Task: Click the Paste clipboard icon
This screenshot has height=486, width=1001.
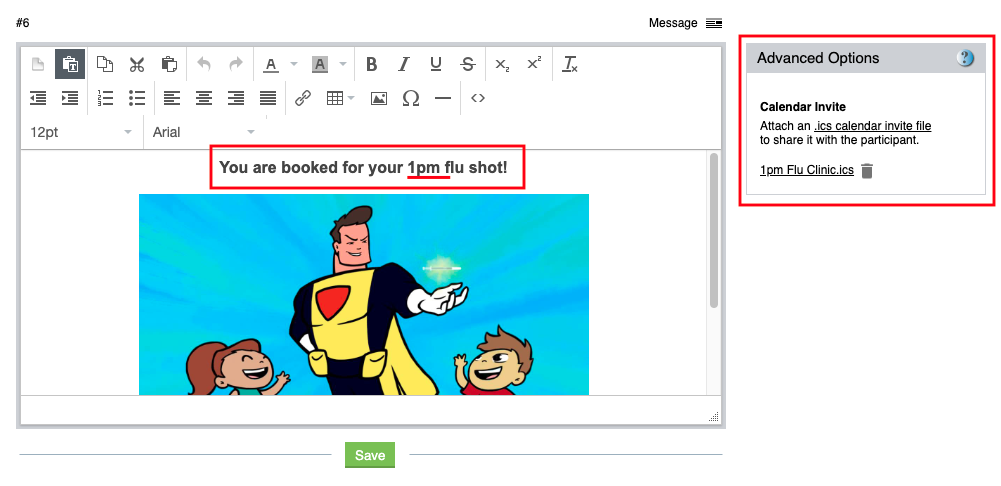Action: coord(169,64)
